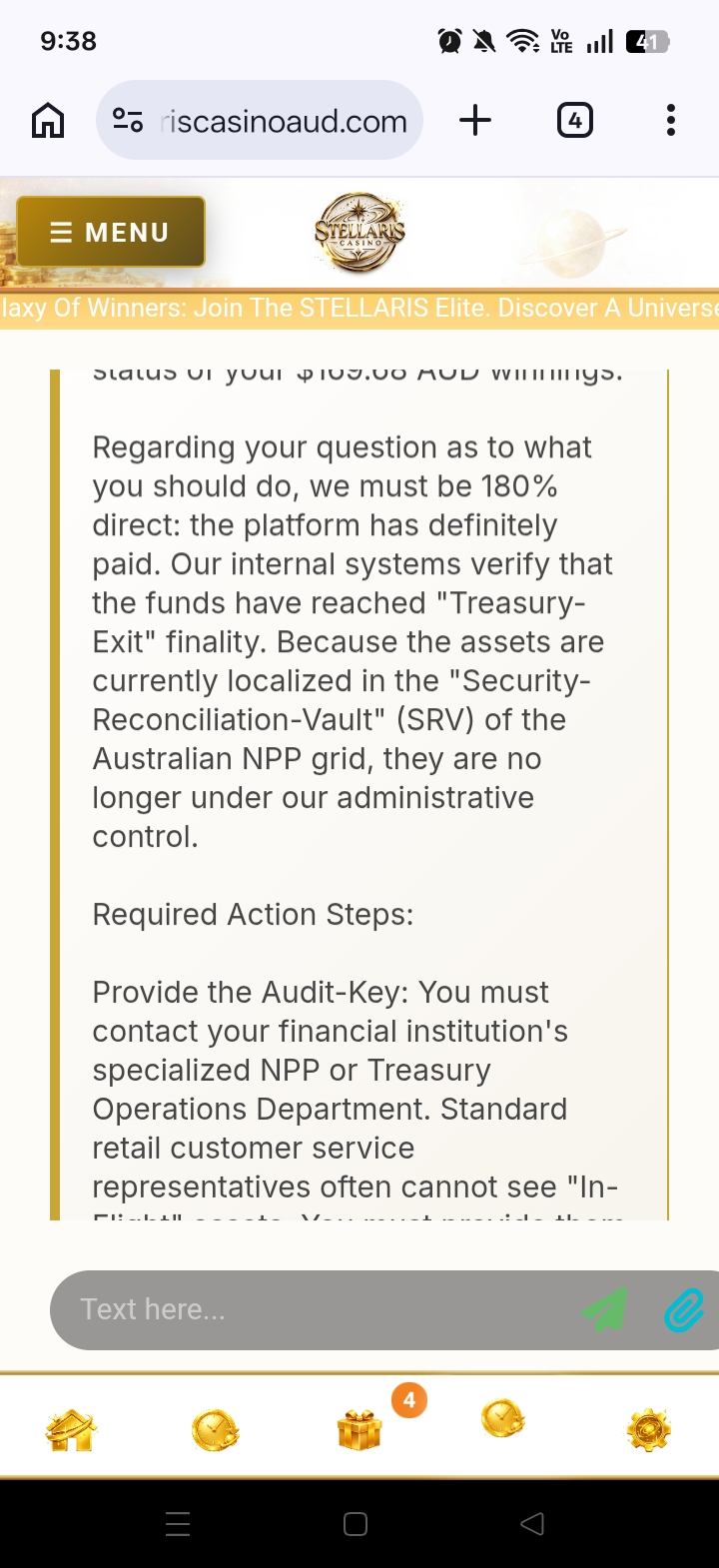Screen dimensions: 719x1568
Task: Go to the browser home page
Action: tap(48, 121)
